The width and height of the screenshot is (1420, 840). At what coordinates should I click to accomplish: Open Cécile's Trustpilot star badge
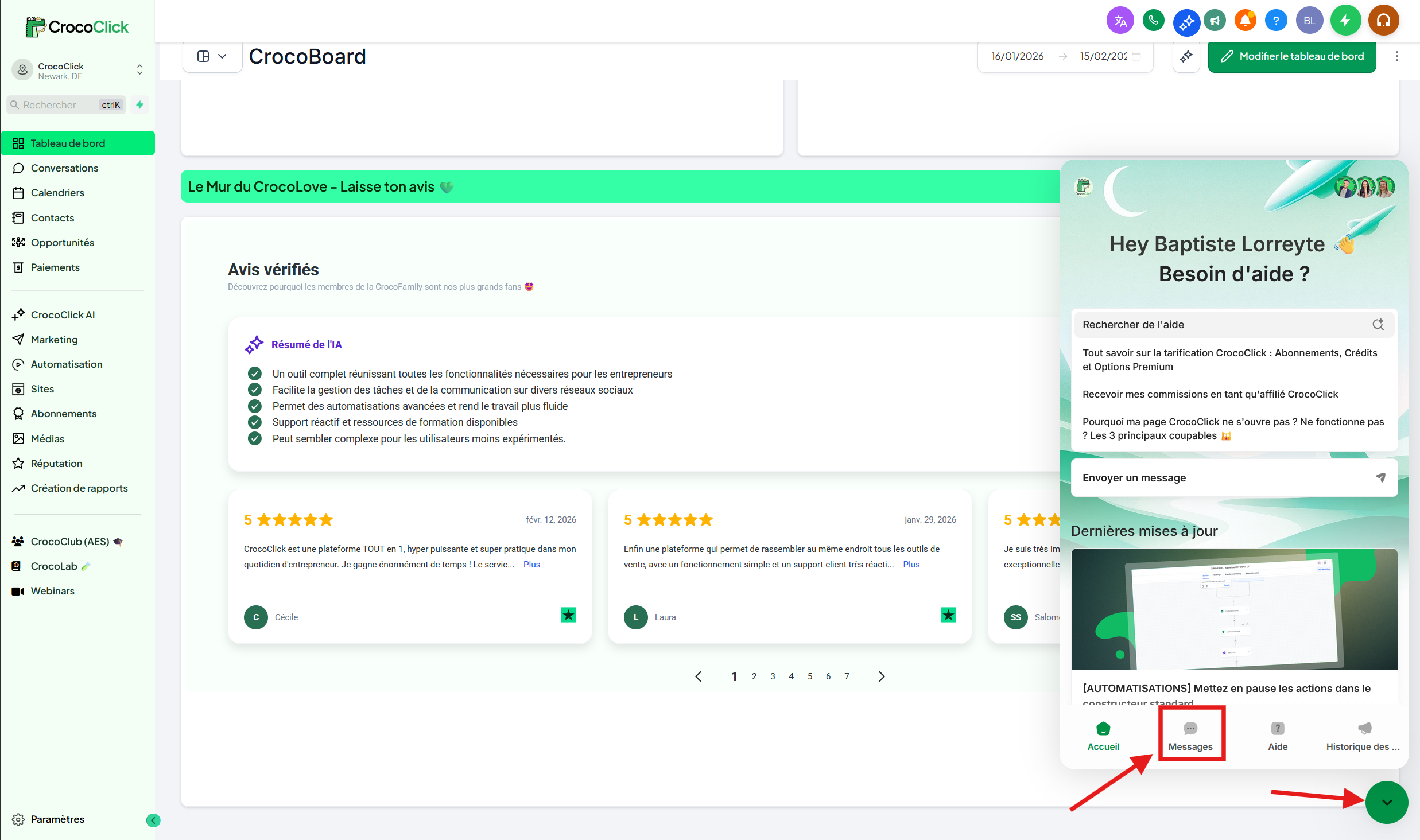[568, 615]
